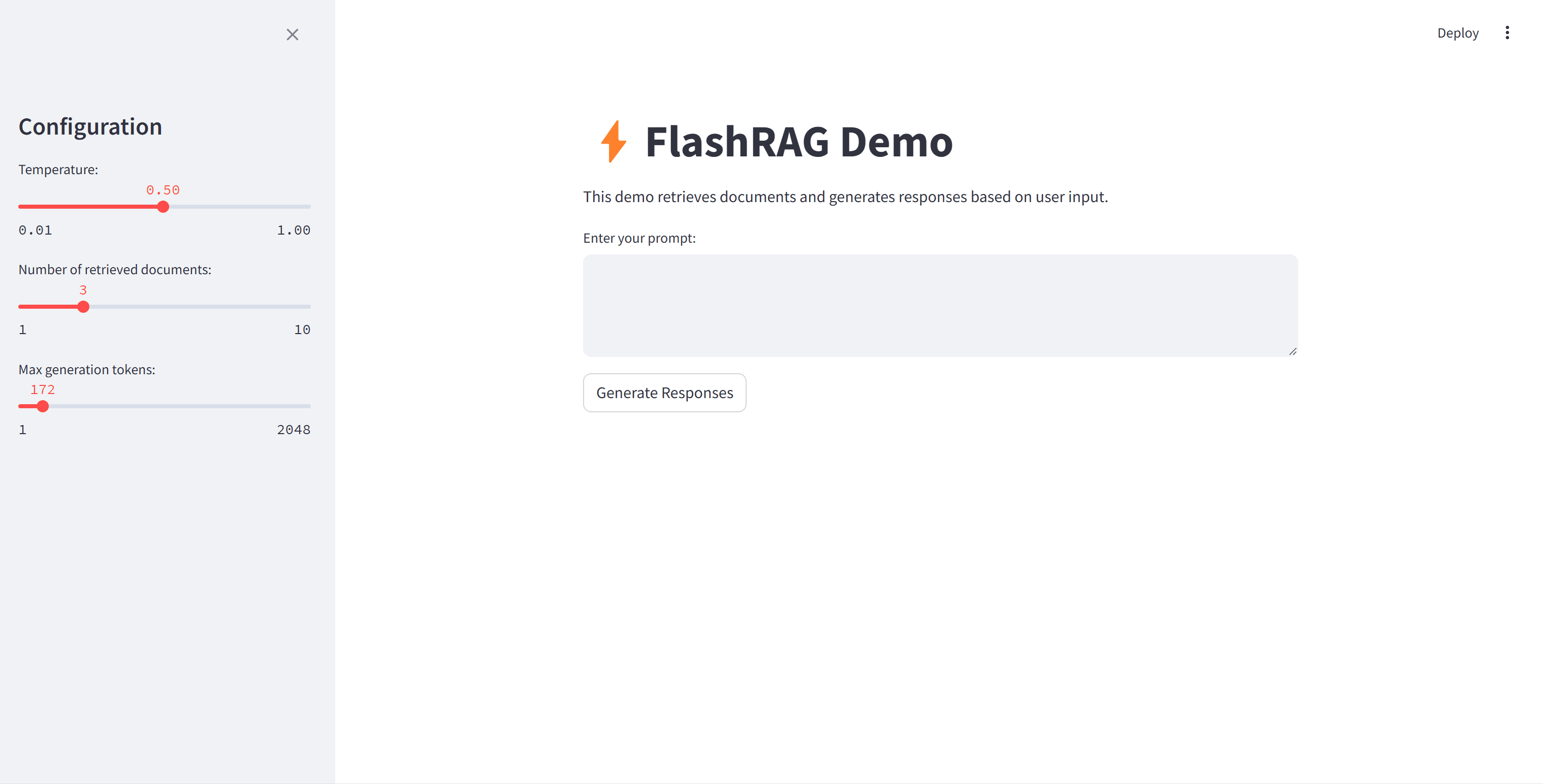Click the Enter your prompt label
The image size is (1543, 784).
point(639,238)
